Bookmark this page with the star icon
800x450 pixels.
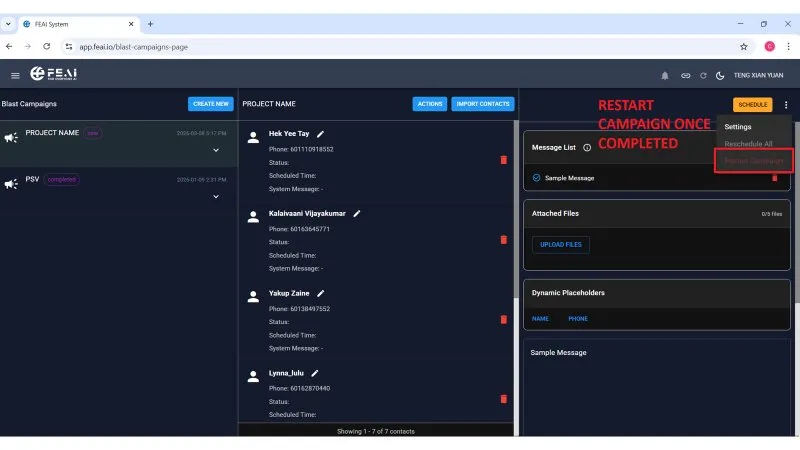click(743, 46)
